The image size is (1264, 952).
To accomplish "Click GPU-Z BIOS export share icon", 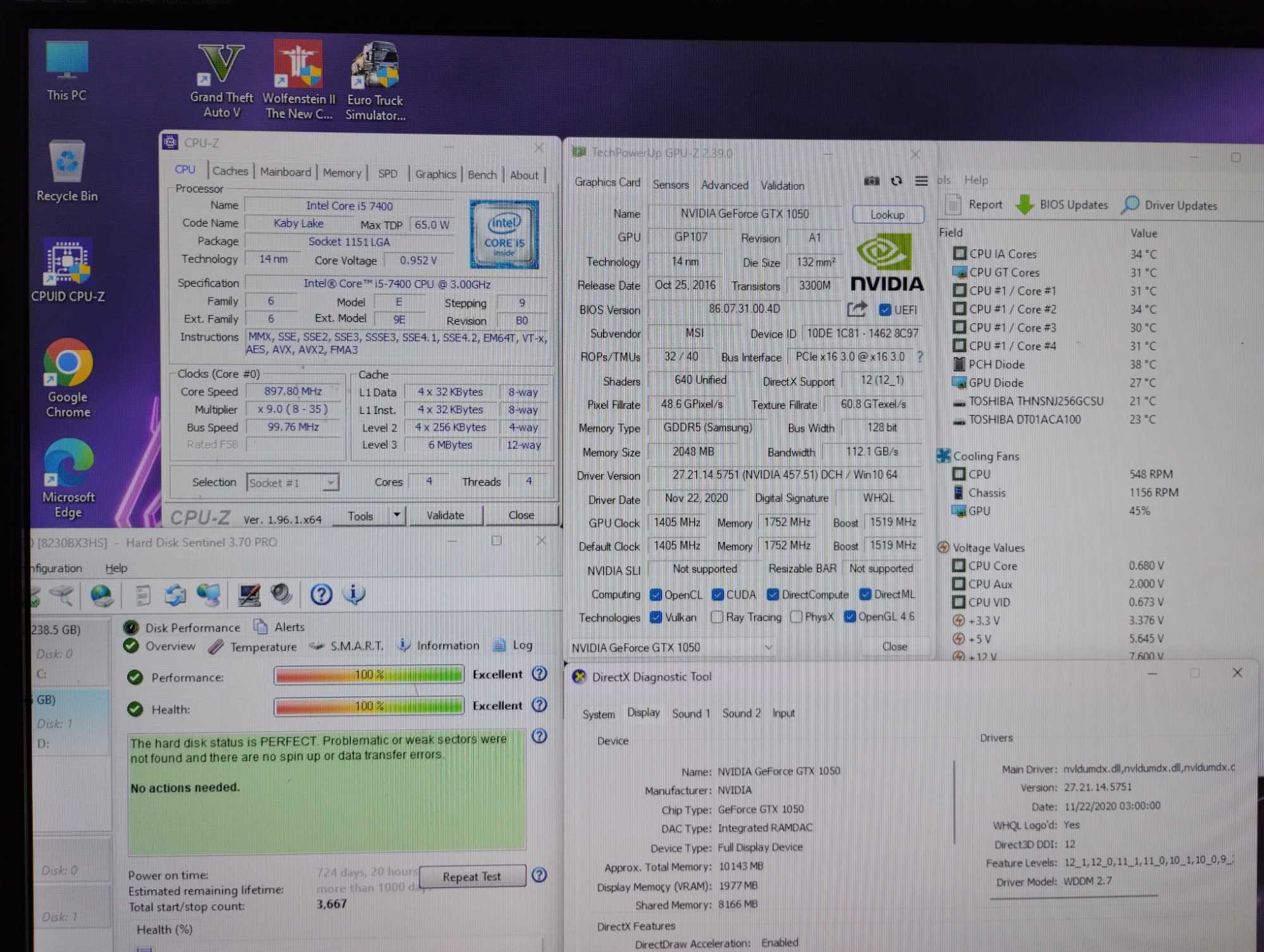I will pos(856,309).
